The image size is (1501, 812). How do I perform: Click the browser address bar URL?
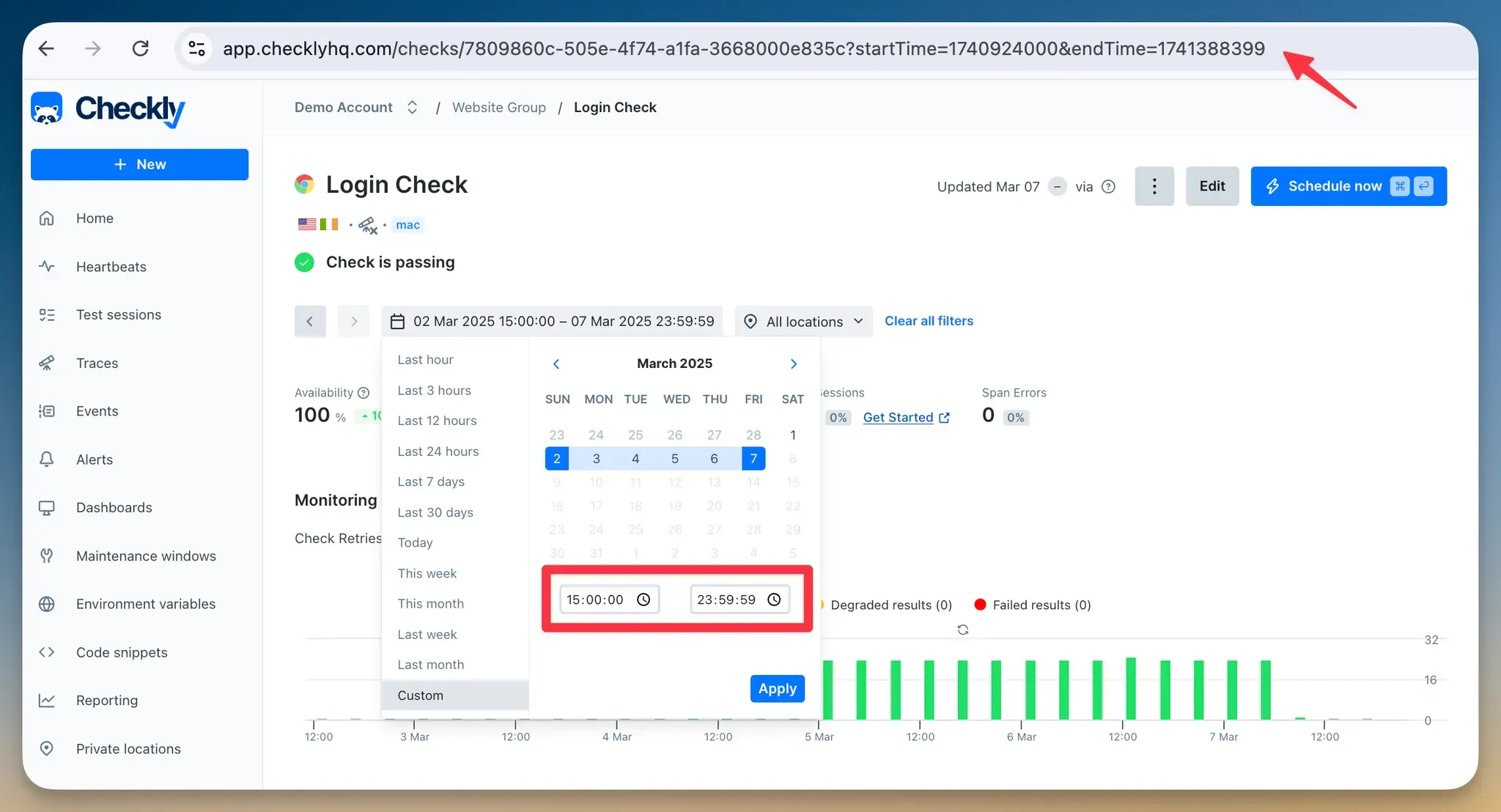click(x=744, y=48)
